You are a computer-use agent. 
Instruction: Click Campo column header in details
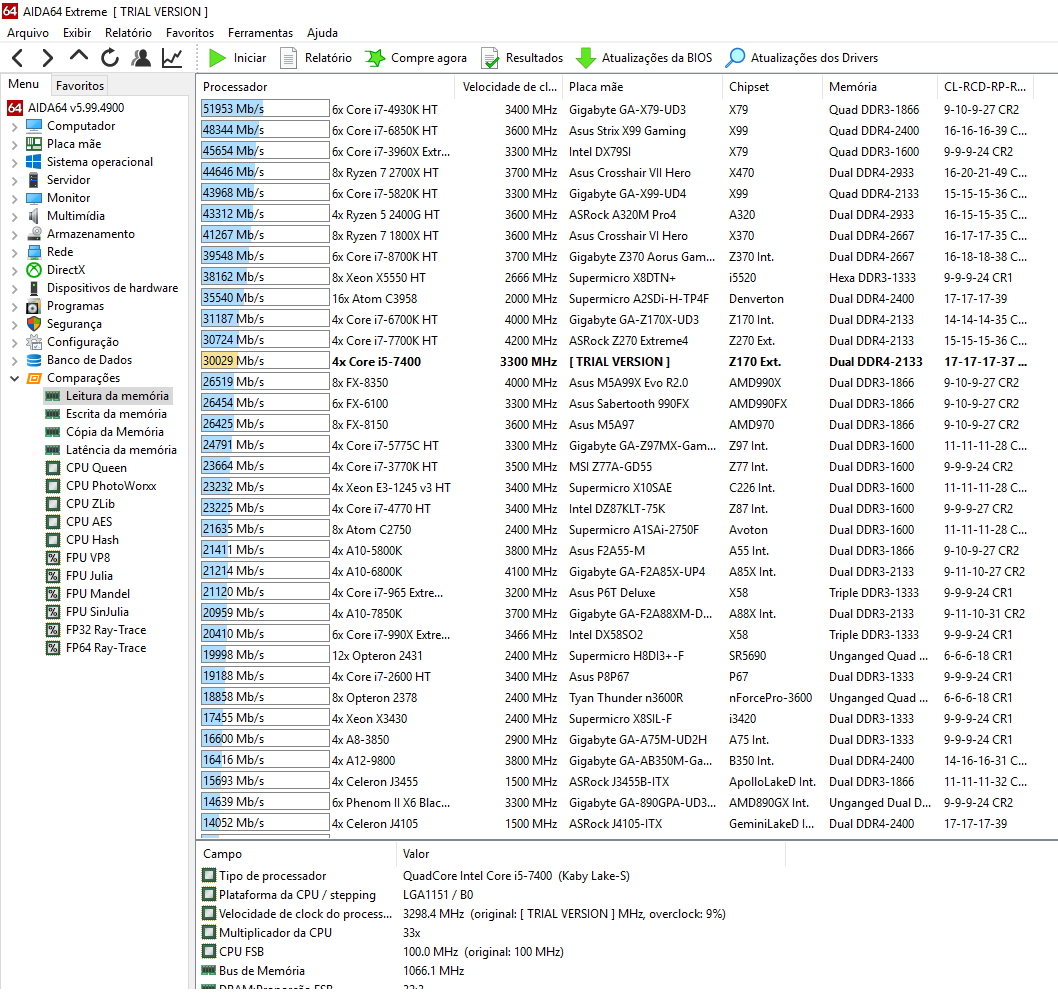(296, 854)
